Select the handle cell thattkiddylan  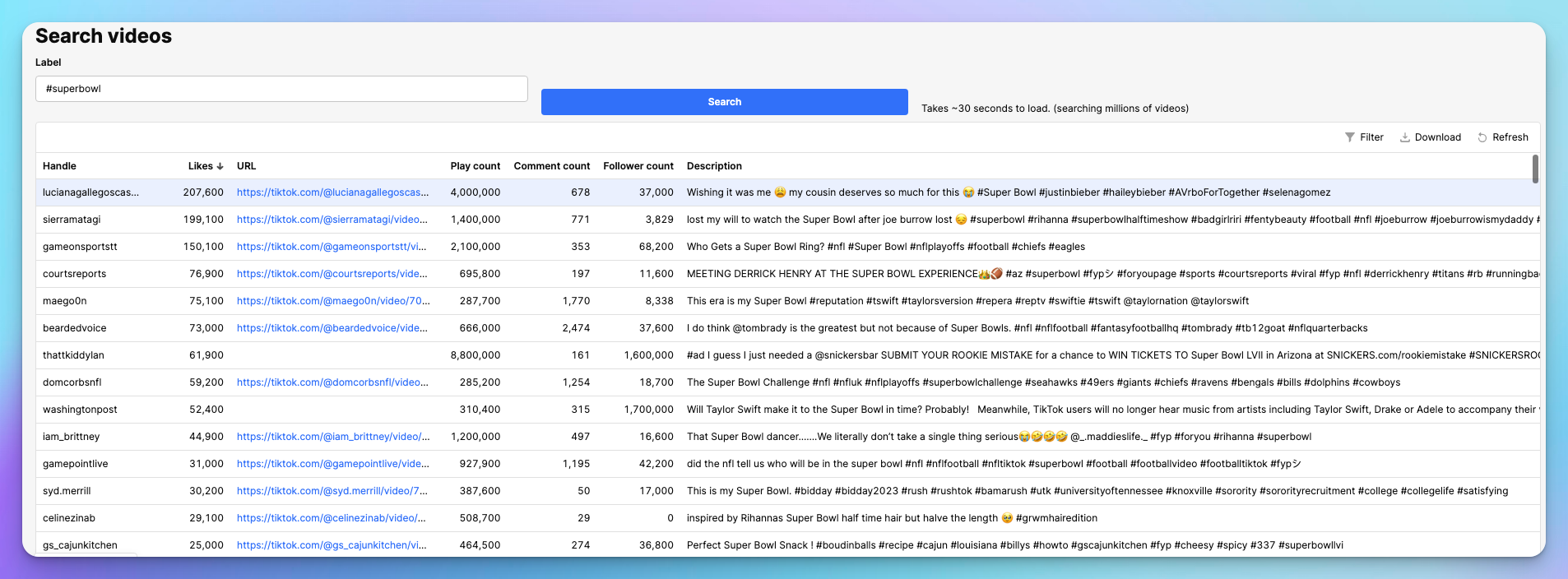click(x=73, y=355)
